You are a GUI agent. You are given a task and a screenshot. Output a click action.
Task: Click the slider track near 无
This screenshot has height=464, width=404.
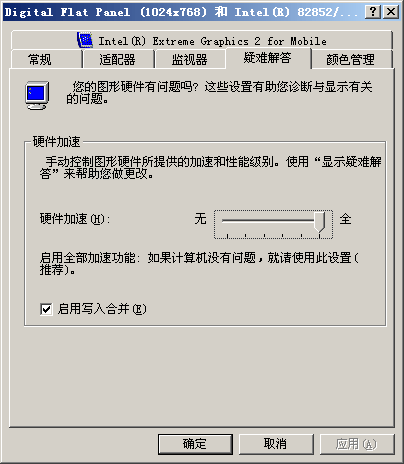[x=230, y=220]
